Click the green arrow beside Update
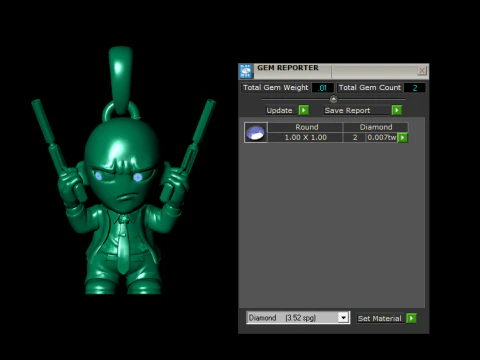 [x=304, y=110]
